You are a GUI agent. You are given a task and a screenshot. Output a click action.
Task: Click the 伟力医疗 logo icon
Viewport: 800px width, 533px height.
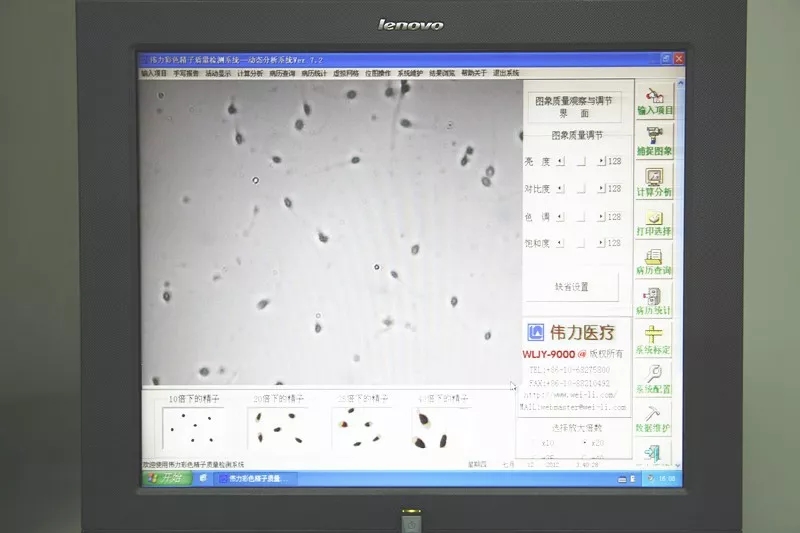(535, 332)
